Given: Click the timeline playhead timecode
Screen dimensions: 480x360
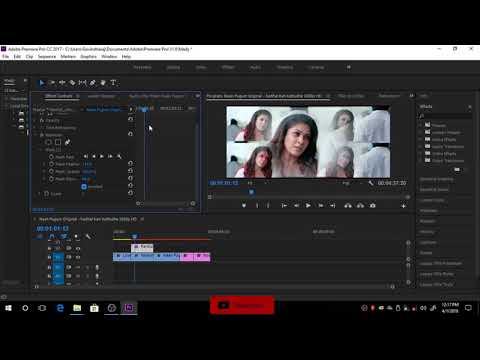Looking at the screenshot, I should pyautogui.click(x=52, y=228).
